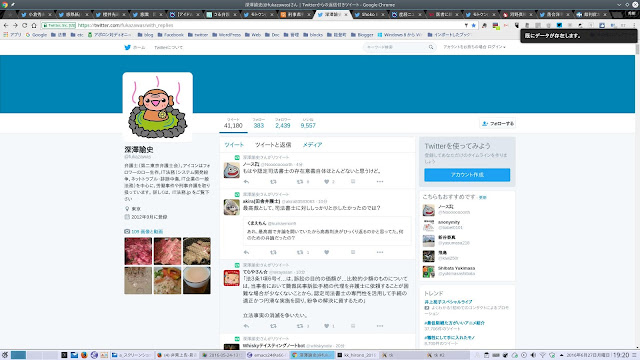Click the bookmark star in address bar
Viewport: 640px width, 360px height.
(473, 25)
